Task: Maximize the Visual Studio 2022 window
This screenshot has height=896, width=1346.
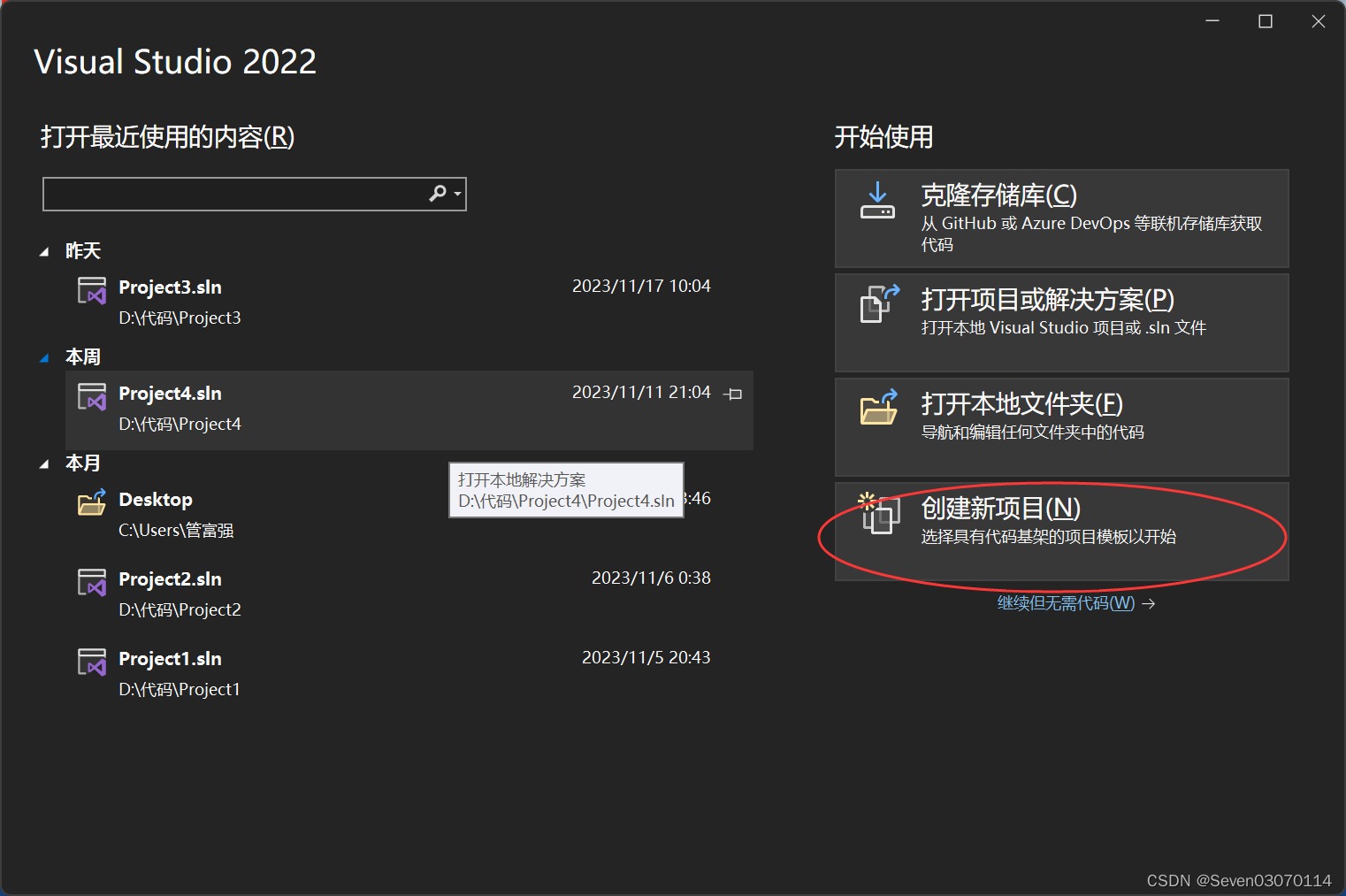Action: click(1266, 21)
